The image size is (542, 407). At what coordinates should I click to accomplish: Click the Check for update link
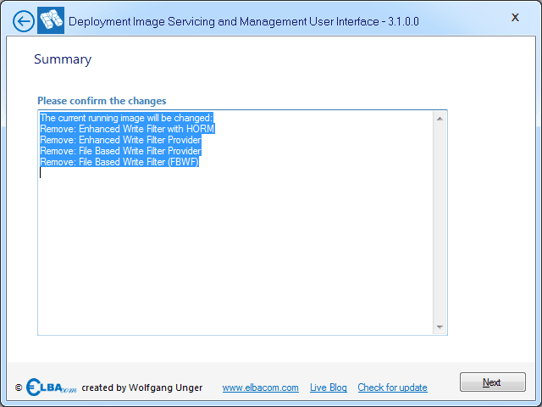tap(392, 388)
